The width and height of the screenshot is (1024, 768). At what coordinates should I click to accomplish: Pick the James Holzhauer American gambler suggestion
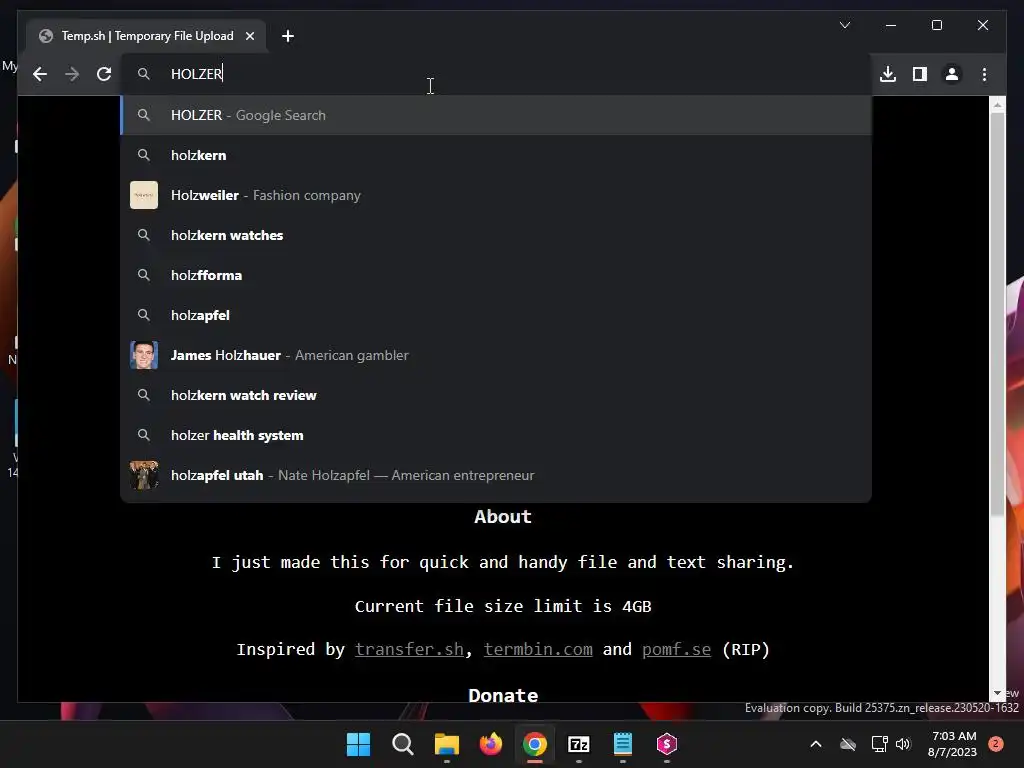[x=496, y=355]
